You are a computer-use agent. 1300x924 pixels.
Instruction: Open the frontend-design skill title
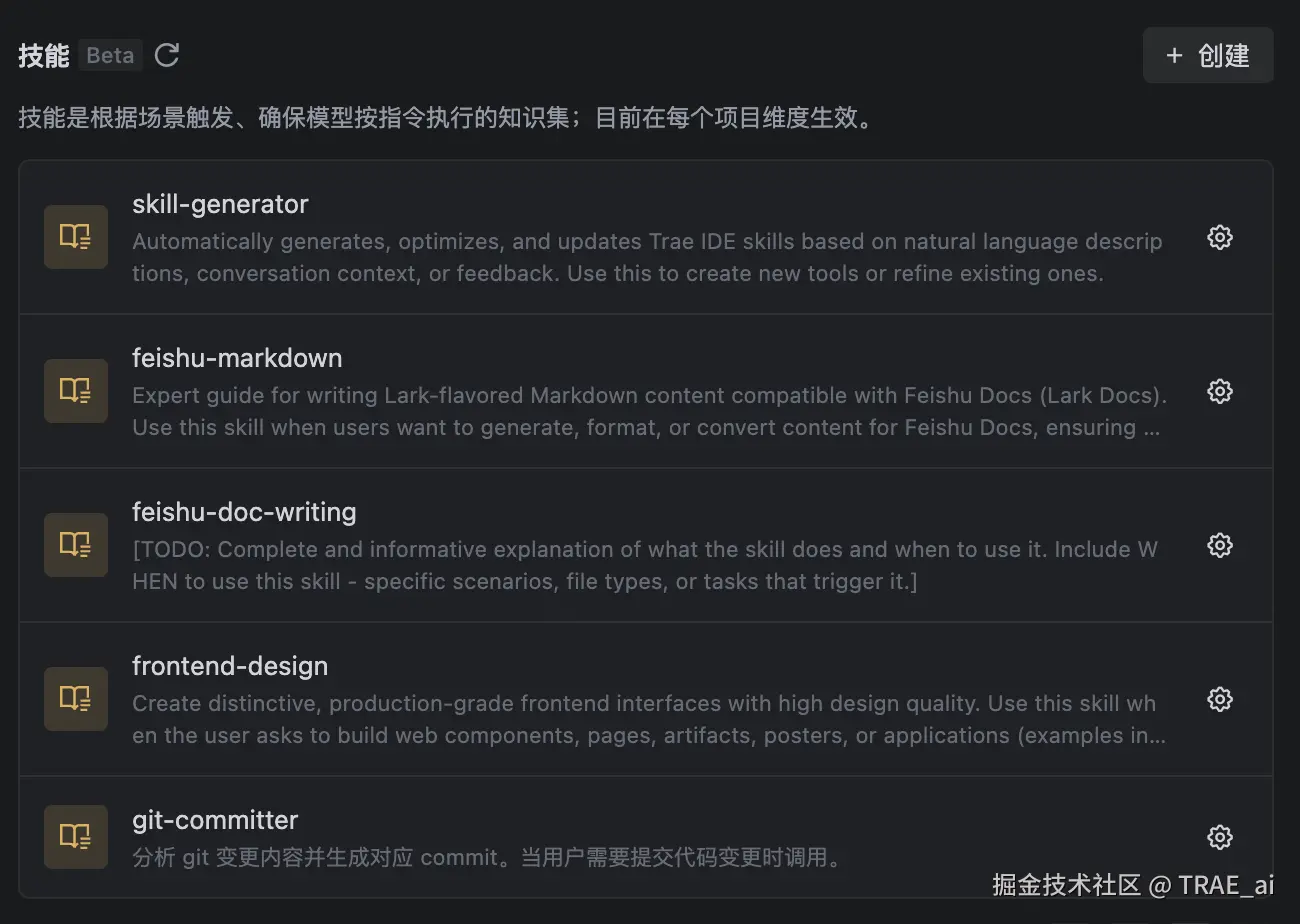point(230,666)
